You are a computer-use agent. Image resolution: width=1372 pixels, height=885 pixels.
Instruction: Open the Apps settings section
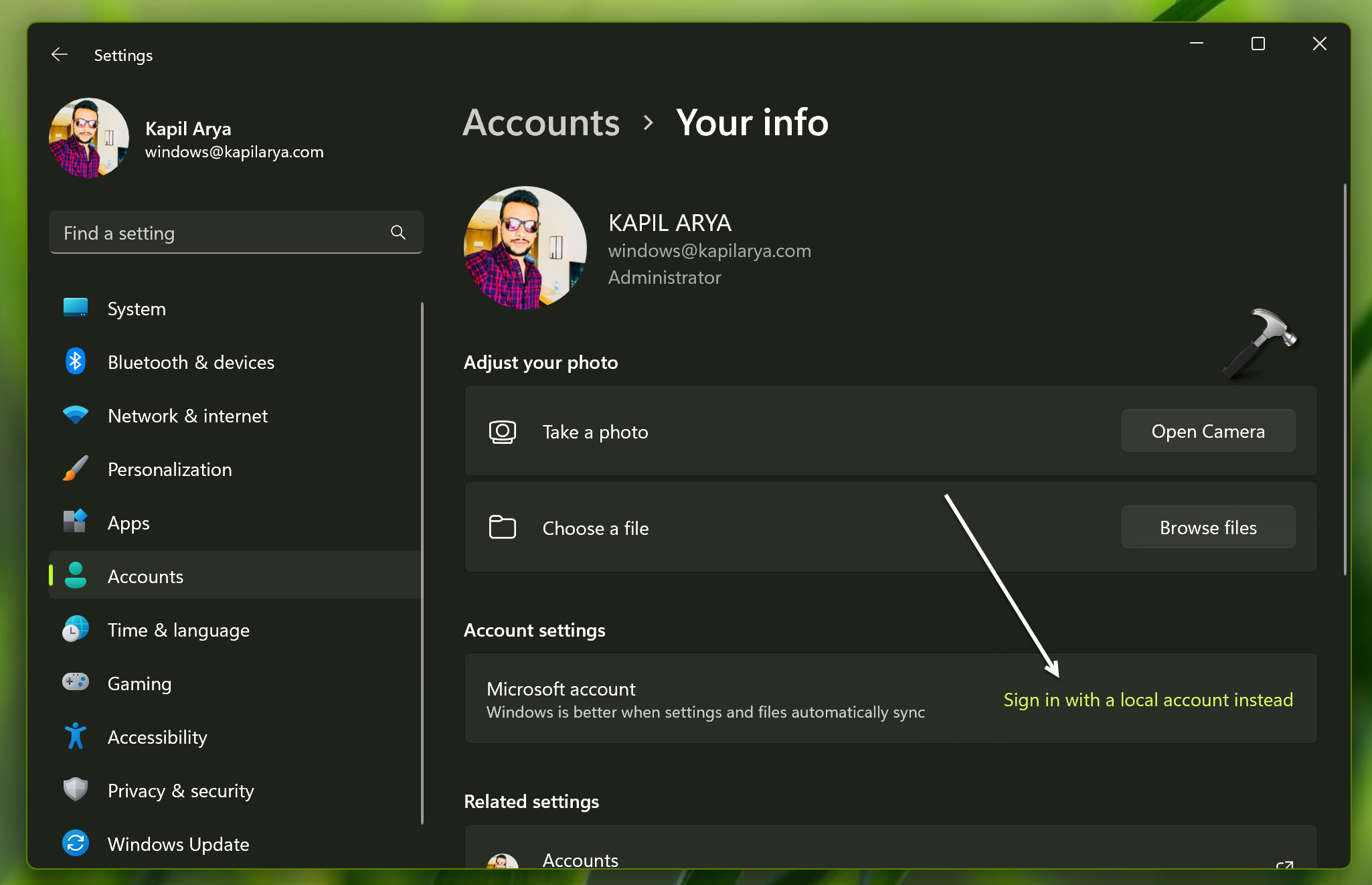point(128,523)
